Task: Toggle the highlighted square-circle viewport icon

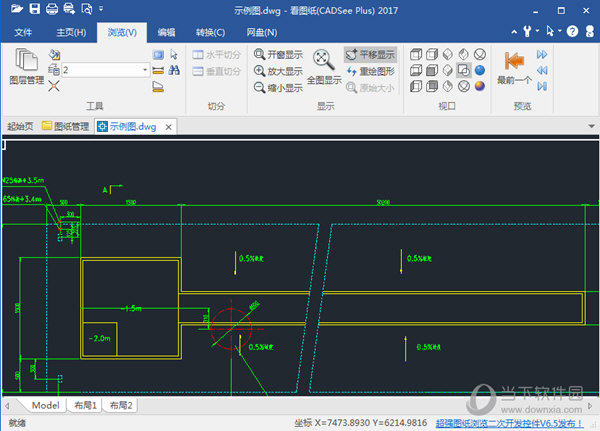Action: pos(464,70)
